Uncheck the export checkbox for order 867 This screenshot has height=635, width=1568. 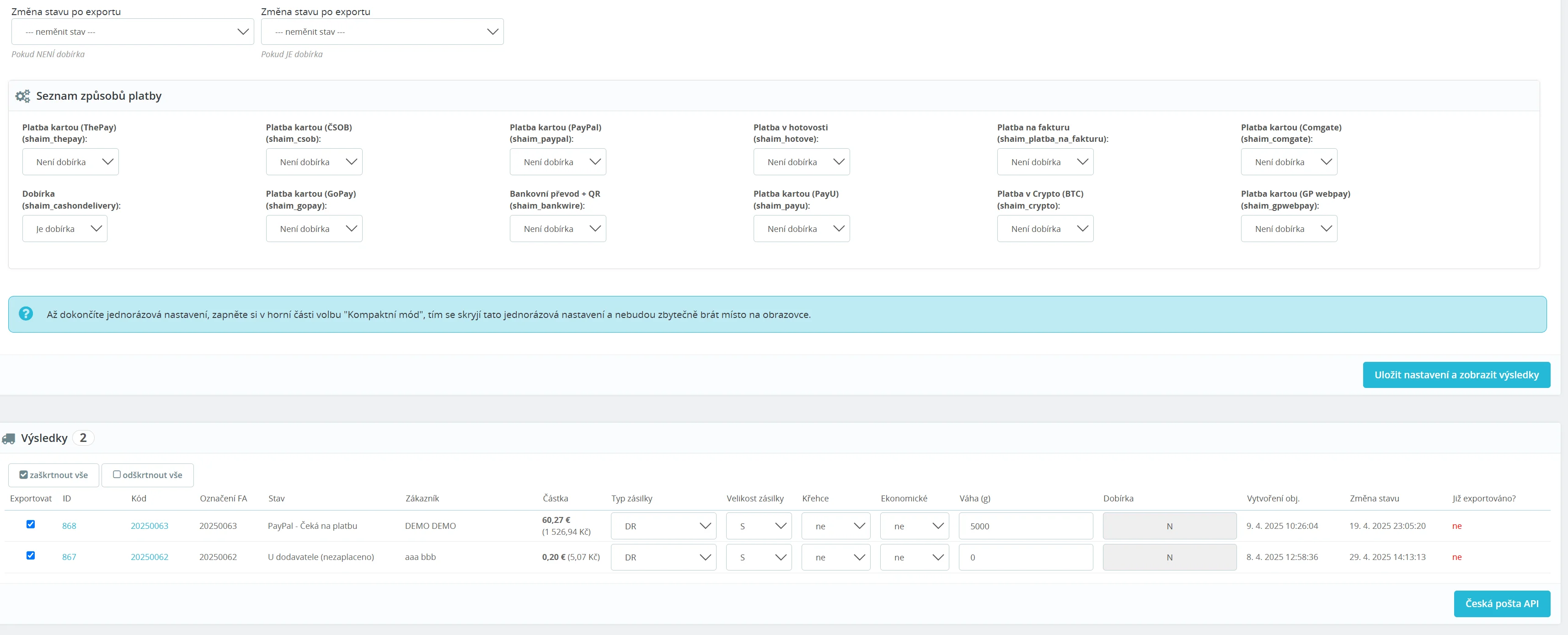point(31,555)
